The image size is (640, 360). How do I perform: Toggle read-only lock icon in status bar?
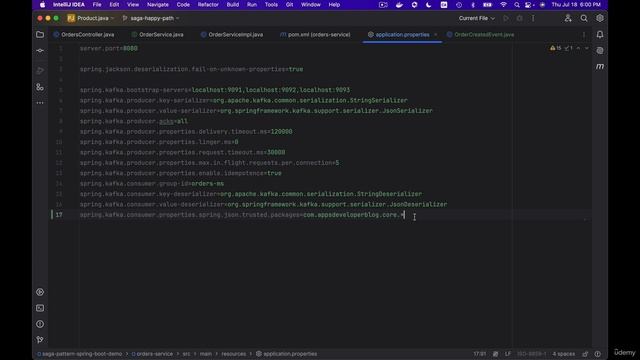(x=585, y=354)
